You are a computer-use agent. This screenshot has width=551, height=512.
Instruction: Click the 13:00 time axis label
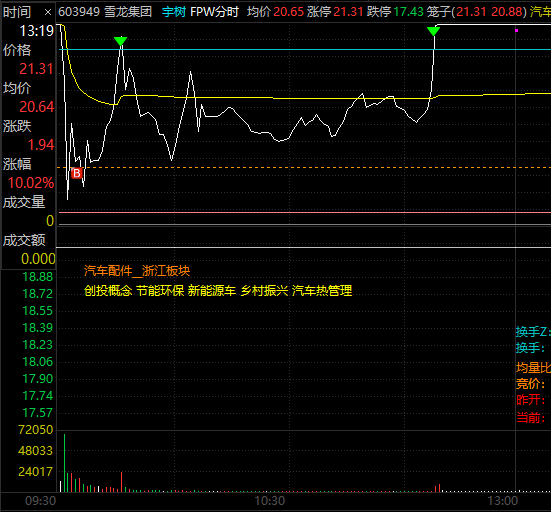pyautogui.click(x=503, y=501)
